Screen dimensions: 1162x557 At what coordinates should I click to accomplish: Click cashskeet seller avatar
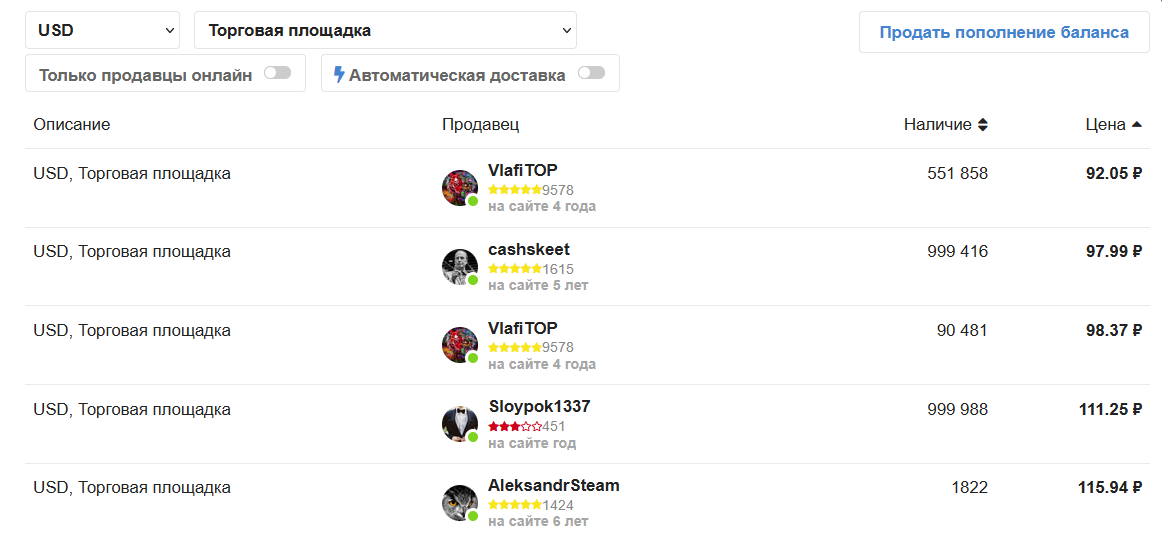pos(460,267)
